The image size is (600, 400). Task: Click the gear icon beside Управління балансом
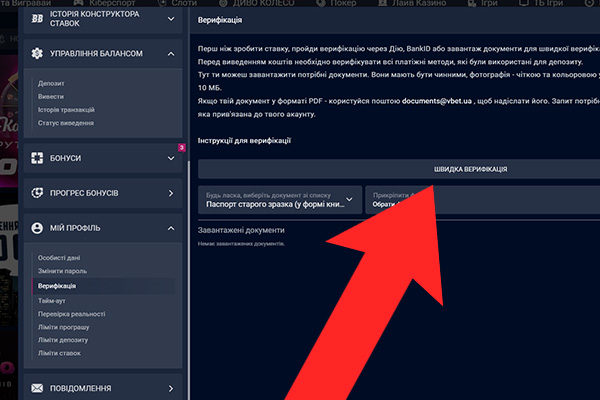click(x=37, y=52)
